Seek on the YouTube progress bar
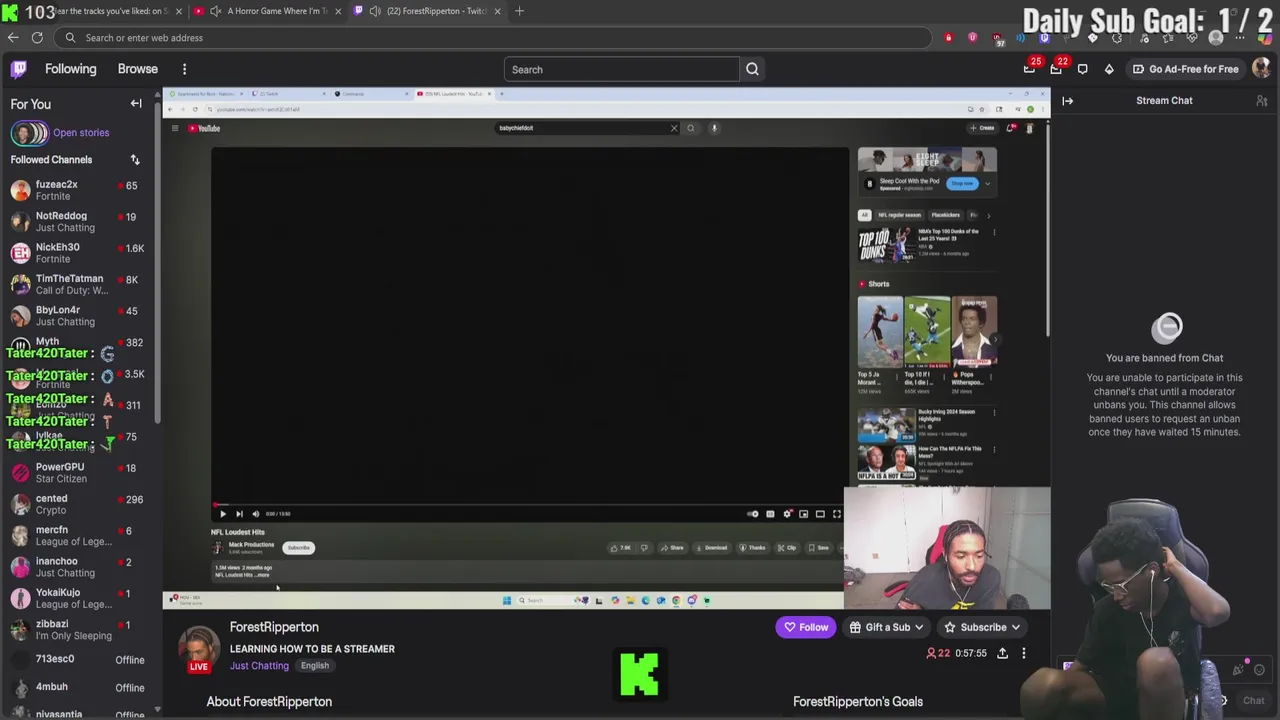1280x720 pixels. 528,505
